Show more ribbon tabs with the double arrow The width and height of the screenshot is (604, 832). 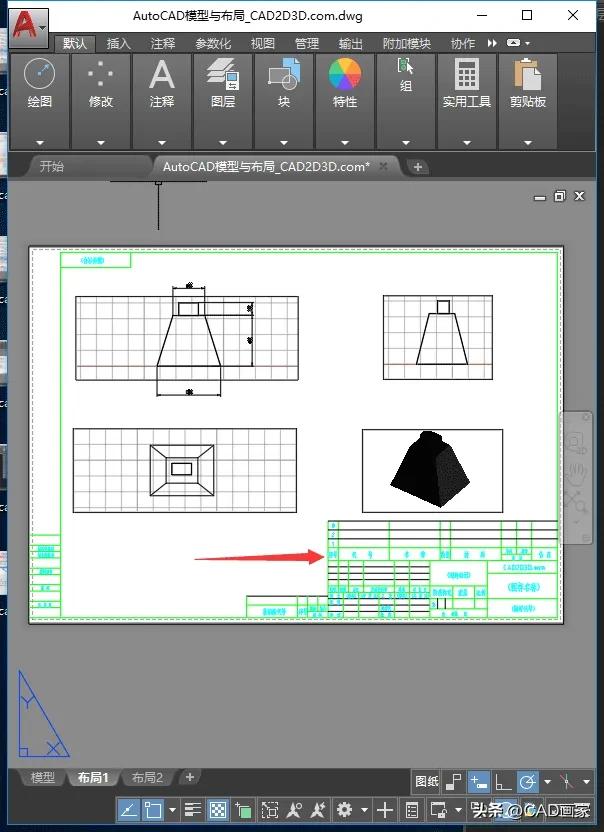coord(492,43)
